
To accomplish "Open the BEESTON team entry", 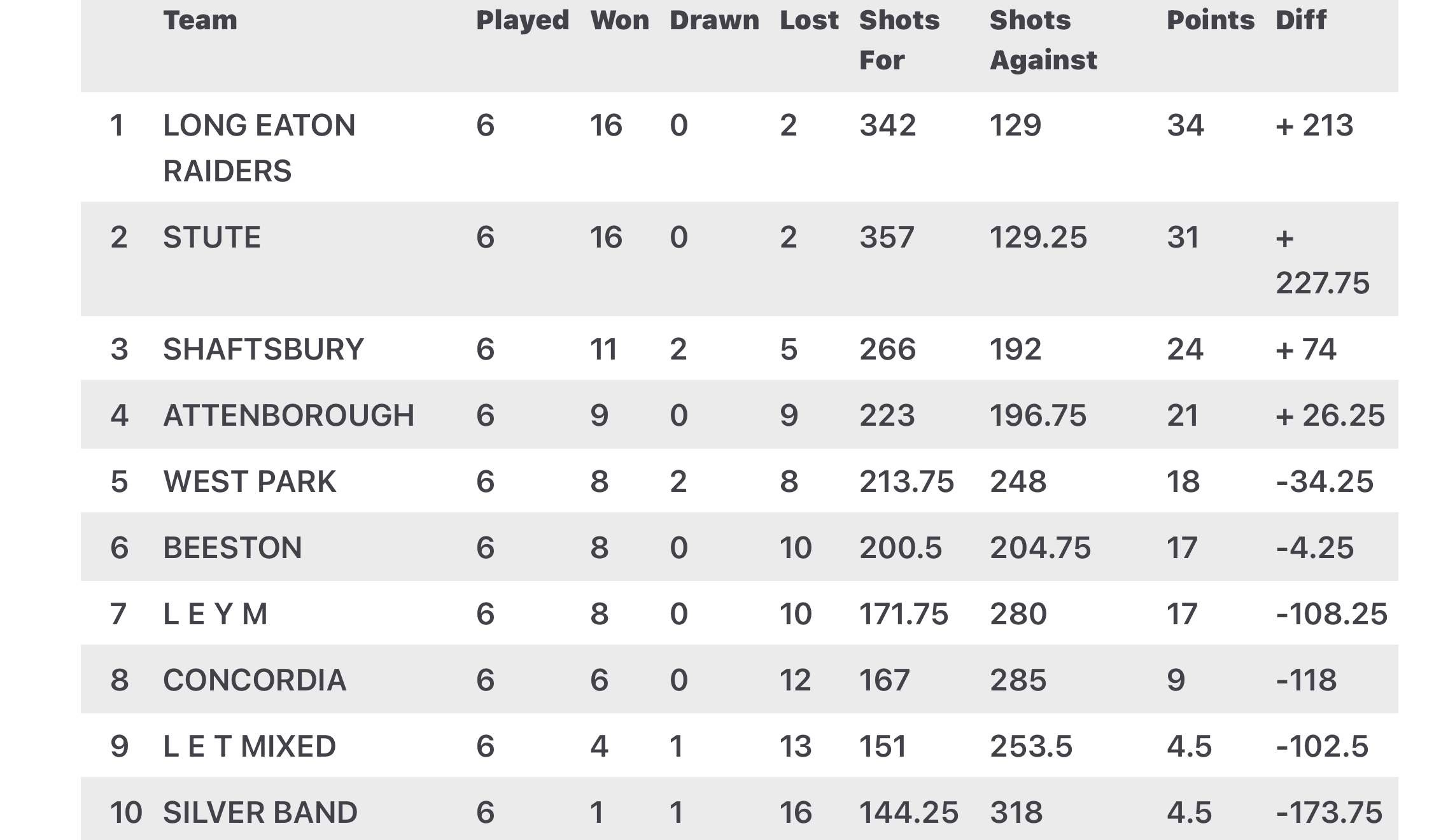I will click(232, 548).
